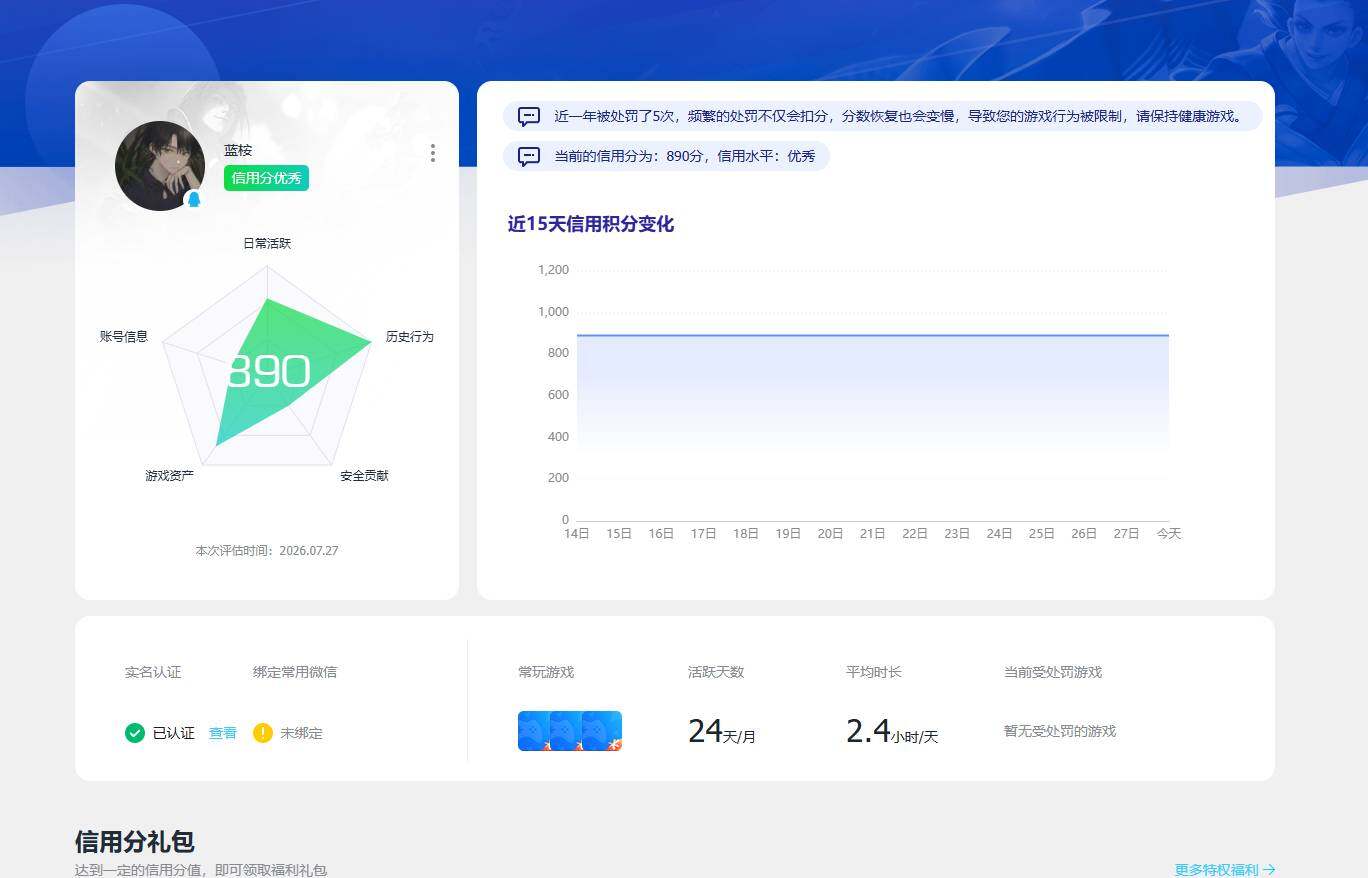Click the 20日 label on chart axis
This screenshot has width=1368, height=878.
click(830, 534)
